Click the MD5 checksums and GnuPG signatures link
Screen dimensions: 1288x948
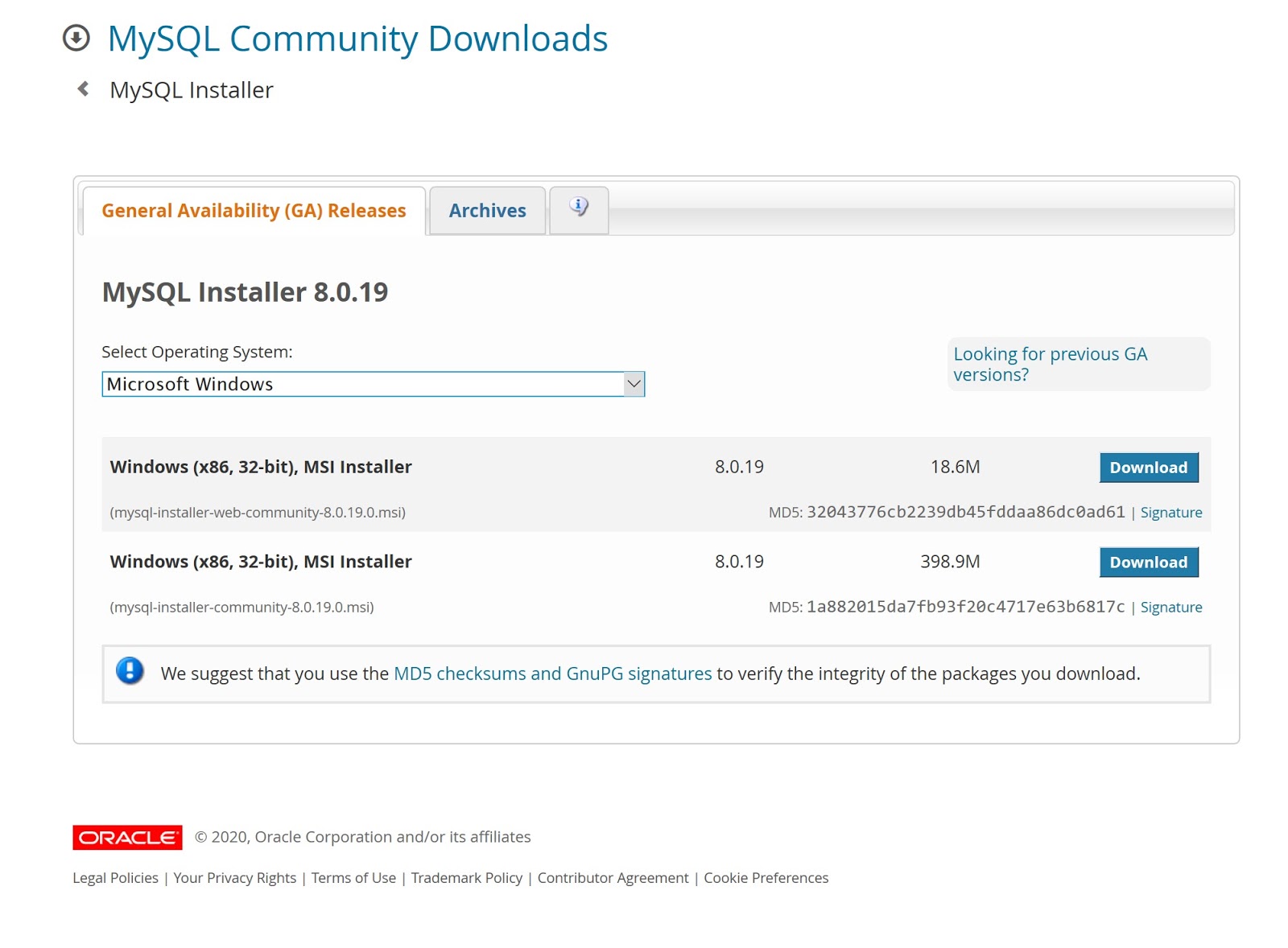(551, 674)
